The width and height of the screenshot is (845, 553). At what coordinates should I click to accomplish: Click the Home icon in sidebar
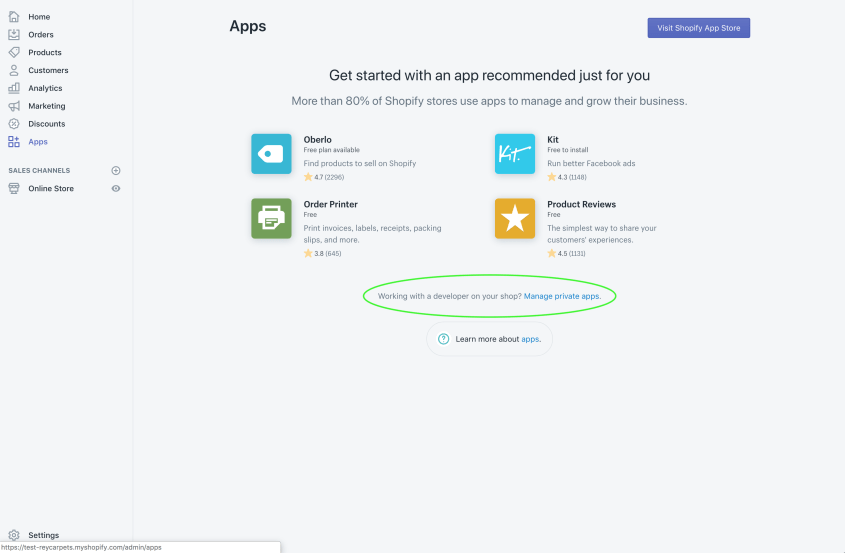tap(14, 17)
